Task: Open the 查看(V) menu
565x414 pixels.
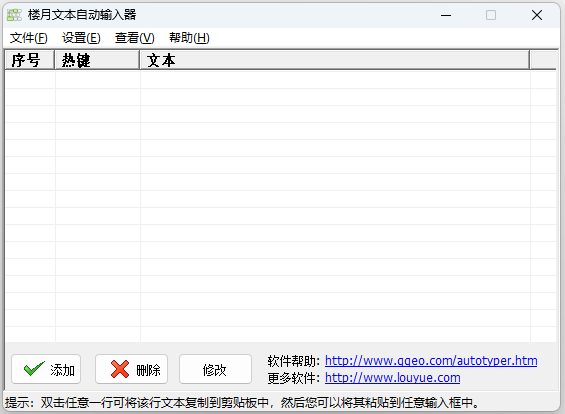Action: 134,38
